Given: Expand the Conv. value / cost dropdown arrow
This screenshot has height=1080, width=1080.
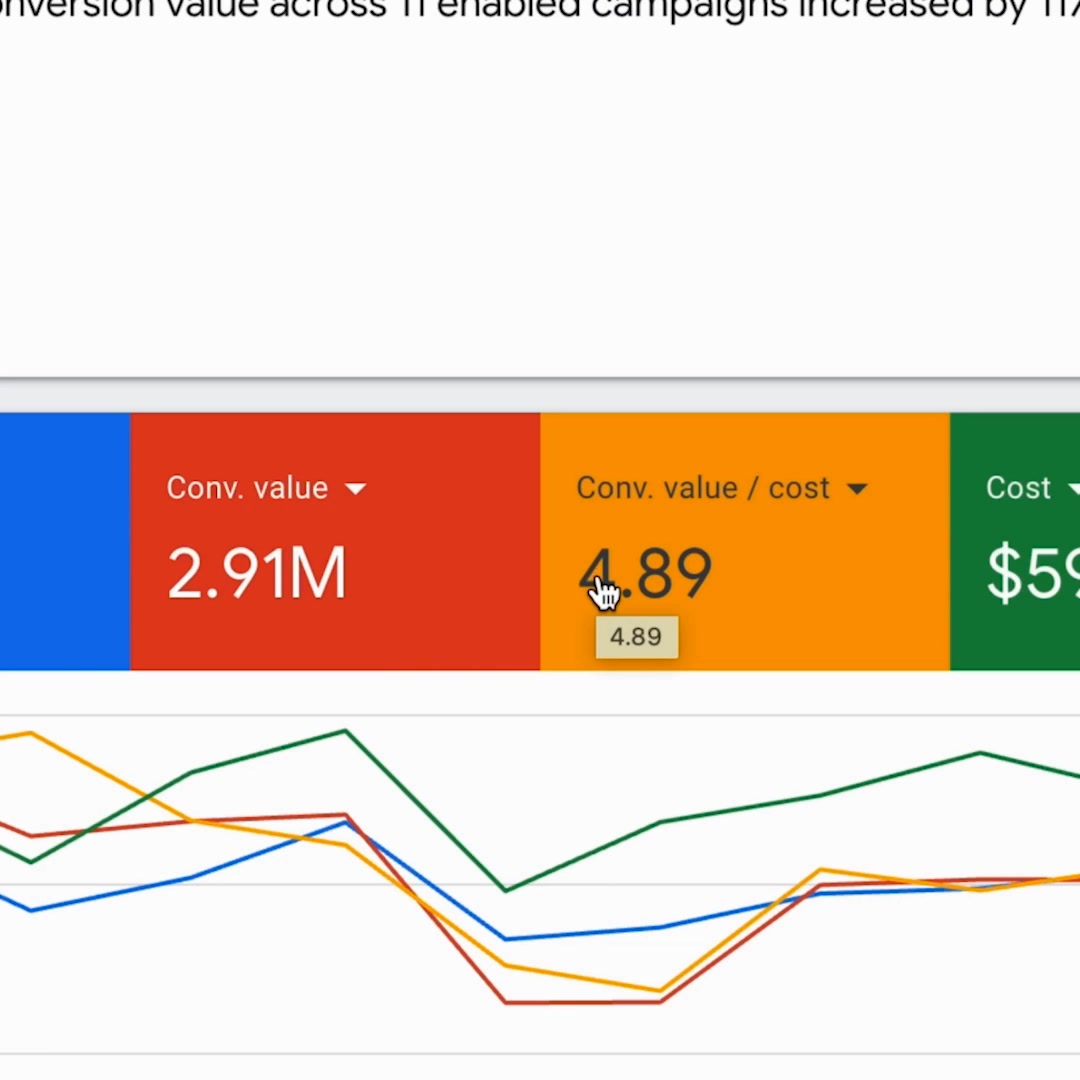Looking at the screenshot, I should coord(857,489).
